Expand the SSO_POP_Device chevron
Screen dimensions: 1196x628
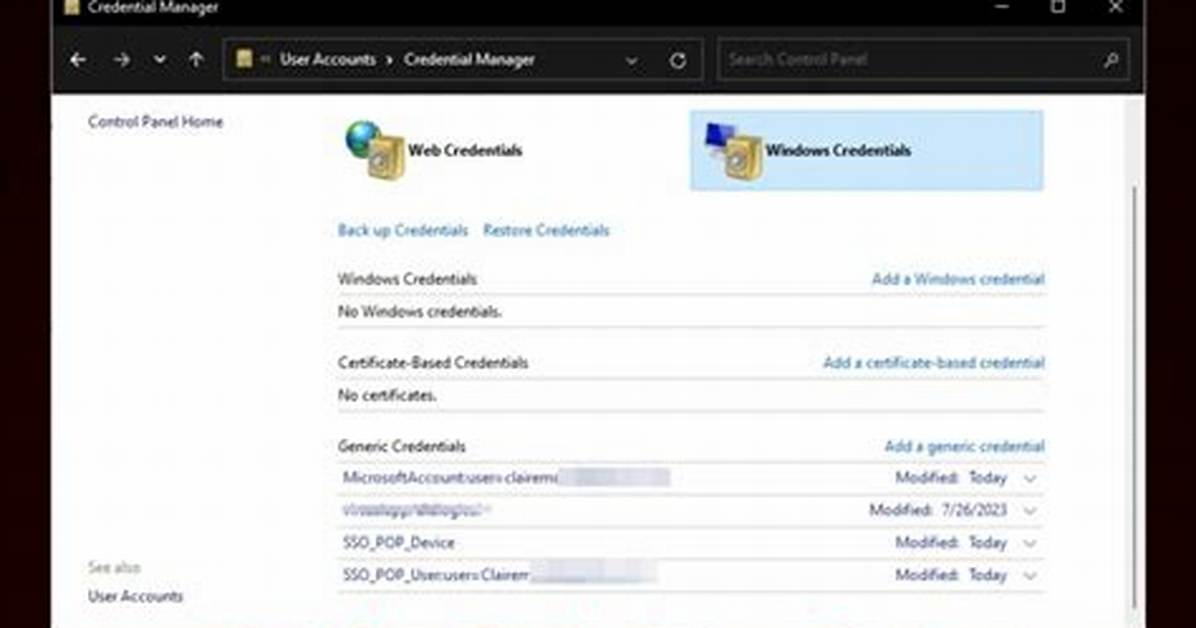(x=1030, y=544)
